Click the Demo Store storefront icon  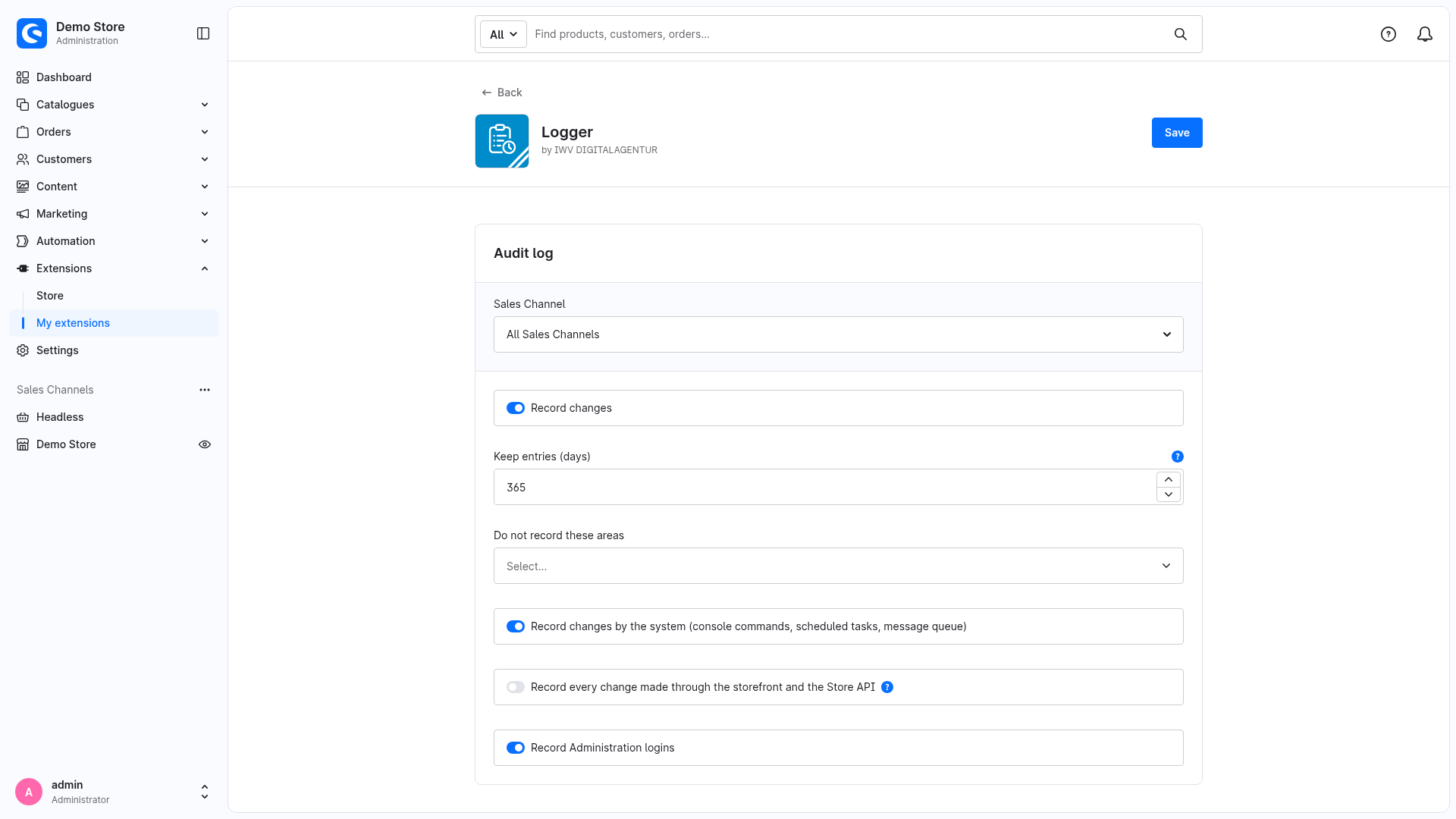[x=23, y=444]
